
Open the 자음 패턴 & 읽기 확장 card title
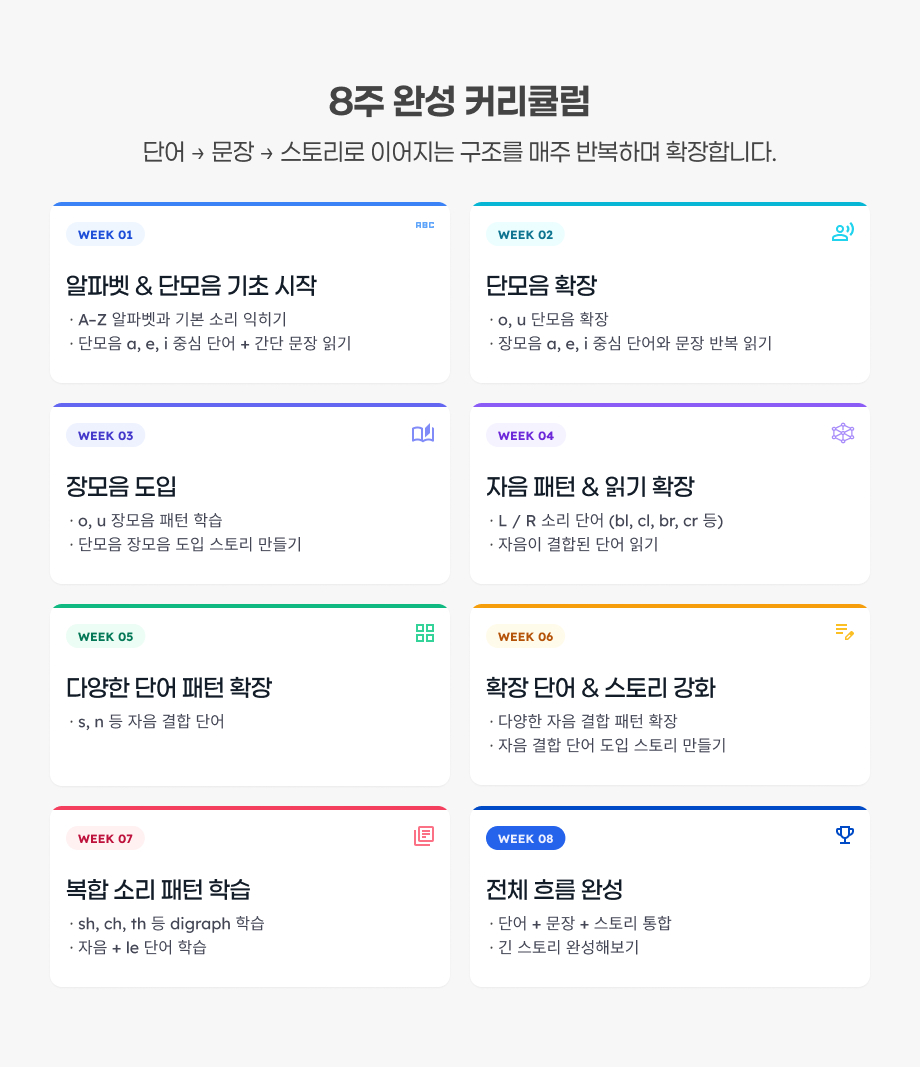point(590,487)
